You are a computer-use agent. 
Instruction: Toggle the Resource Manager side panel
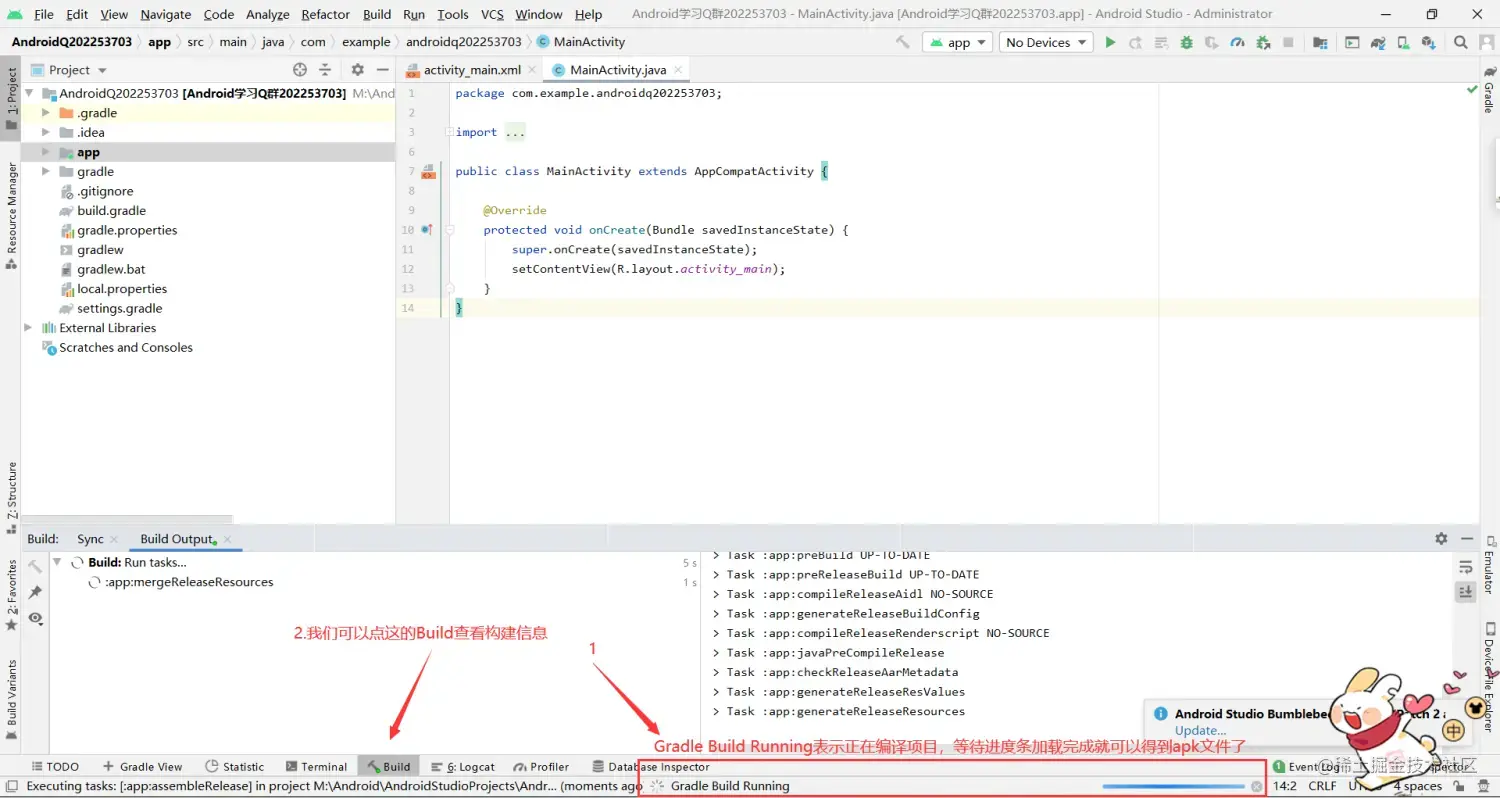(x=11, y=215)
